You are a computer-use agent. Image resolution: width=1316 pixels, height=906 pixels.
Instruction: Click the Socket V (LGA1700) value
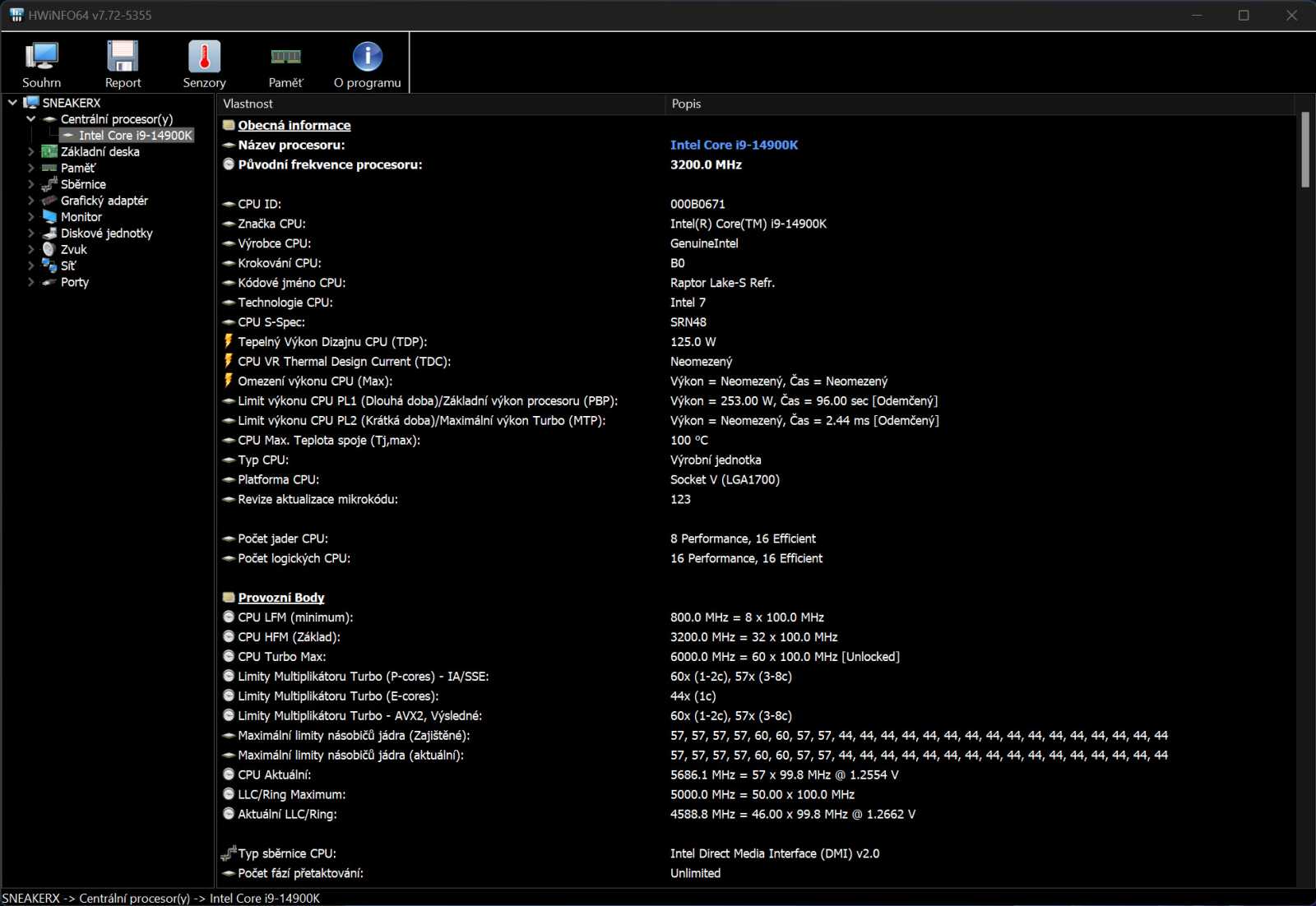(725, 479)
